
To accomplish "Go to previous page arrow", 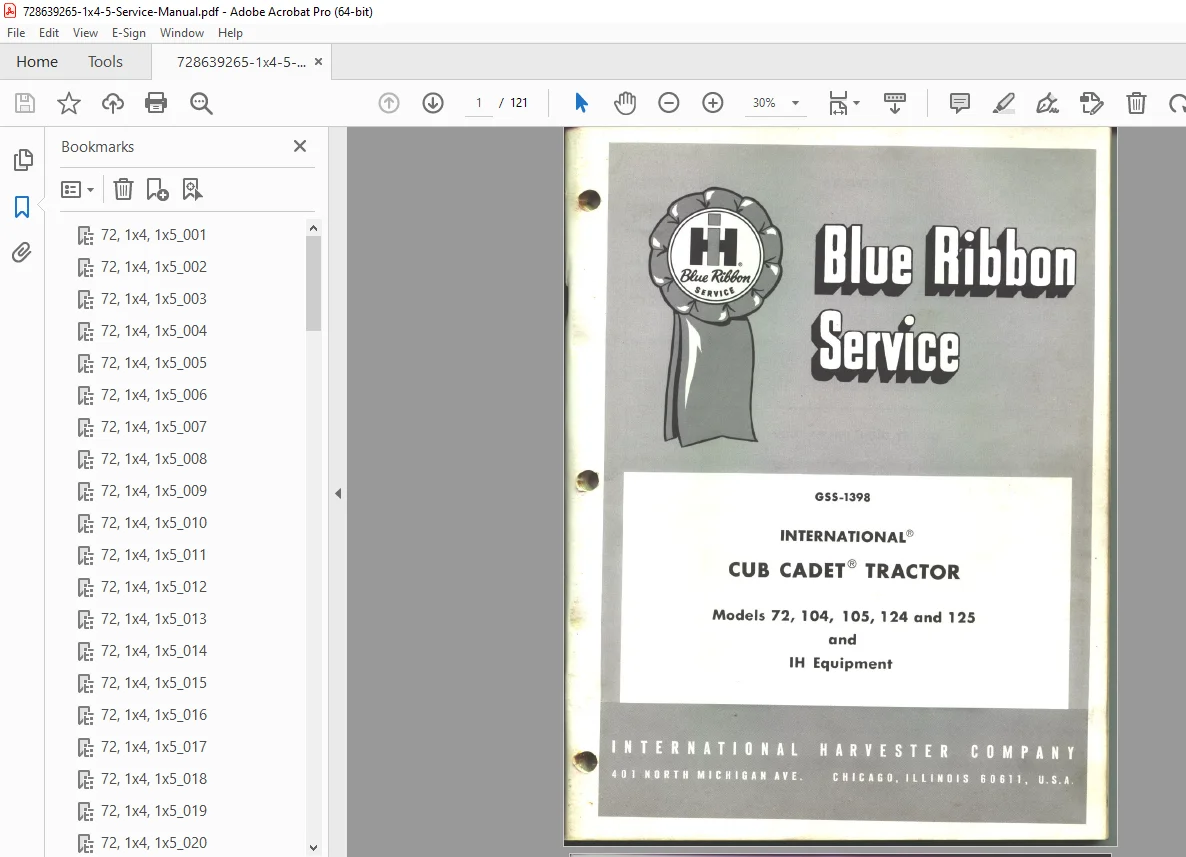I will click(389, 103).
